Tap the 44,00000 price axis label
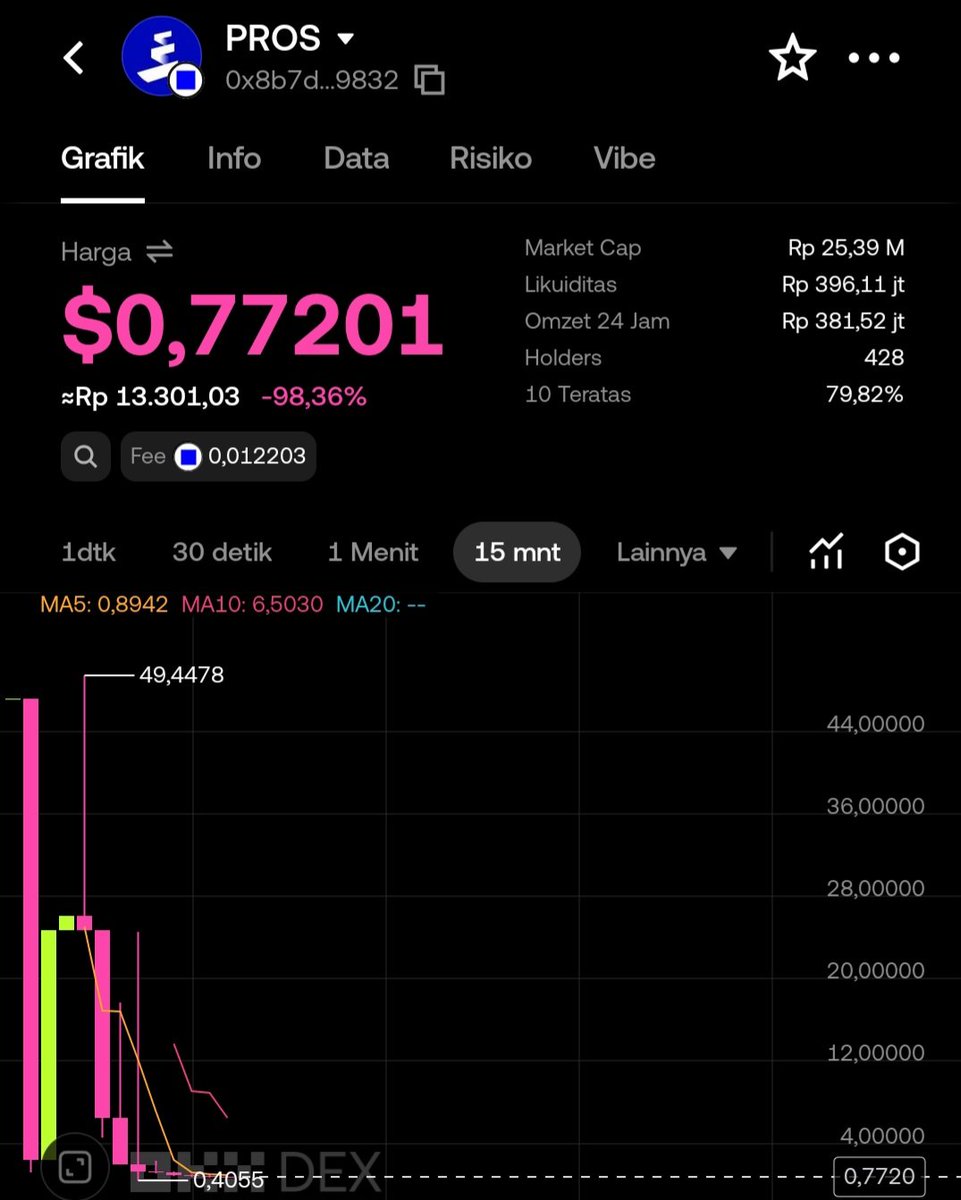Image resolution: width=961 pixels, height=1200 pixels. pyautogui.click(x=876, y=724)
